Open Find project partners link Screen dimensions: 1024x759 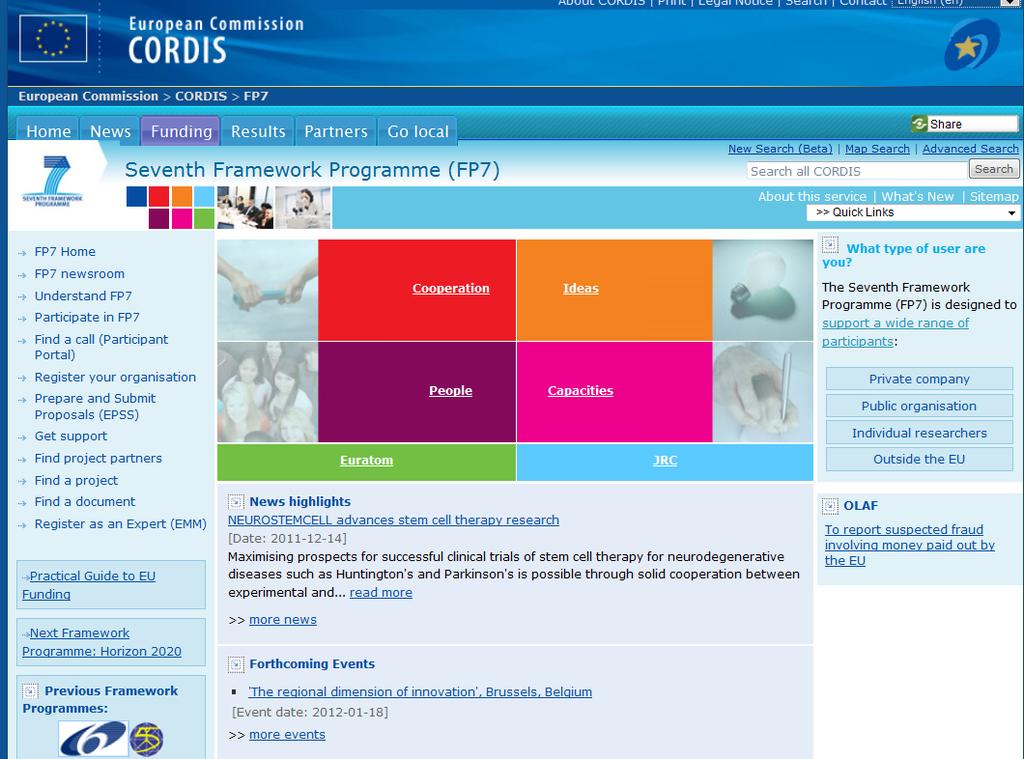[x=98, y=459]
